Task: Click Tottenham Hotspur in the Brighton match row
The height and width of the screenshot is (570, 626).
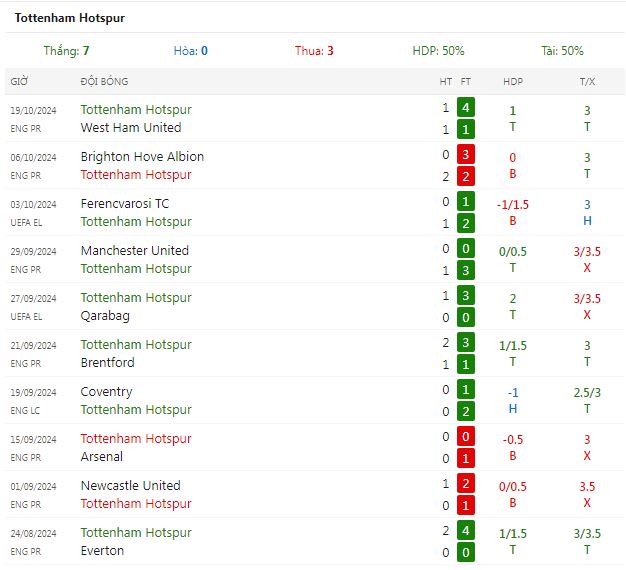Action: 136,175
